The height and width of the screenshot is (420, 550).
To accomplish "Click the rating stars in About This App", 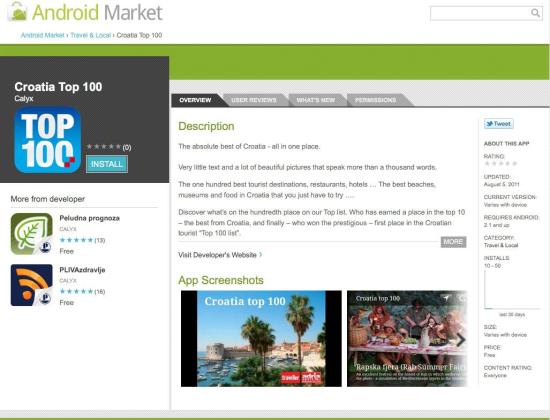I will [501, 164].
